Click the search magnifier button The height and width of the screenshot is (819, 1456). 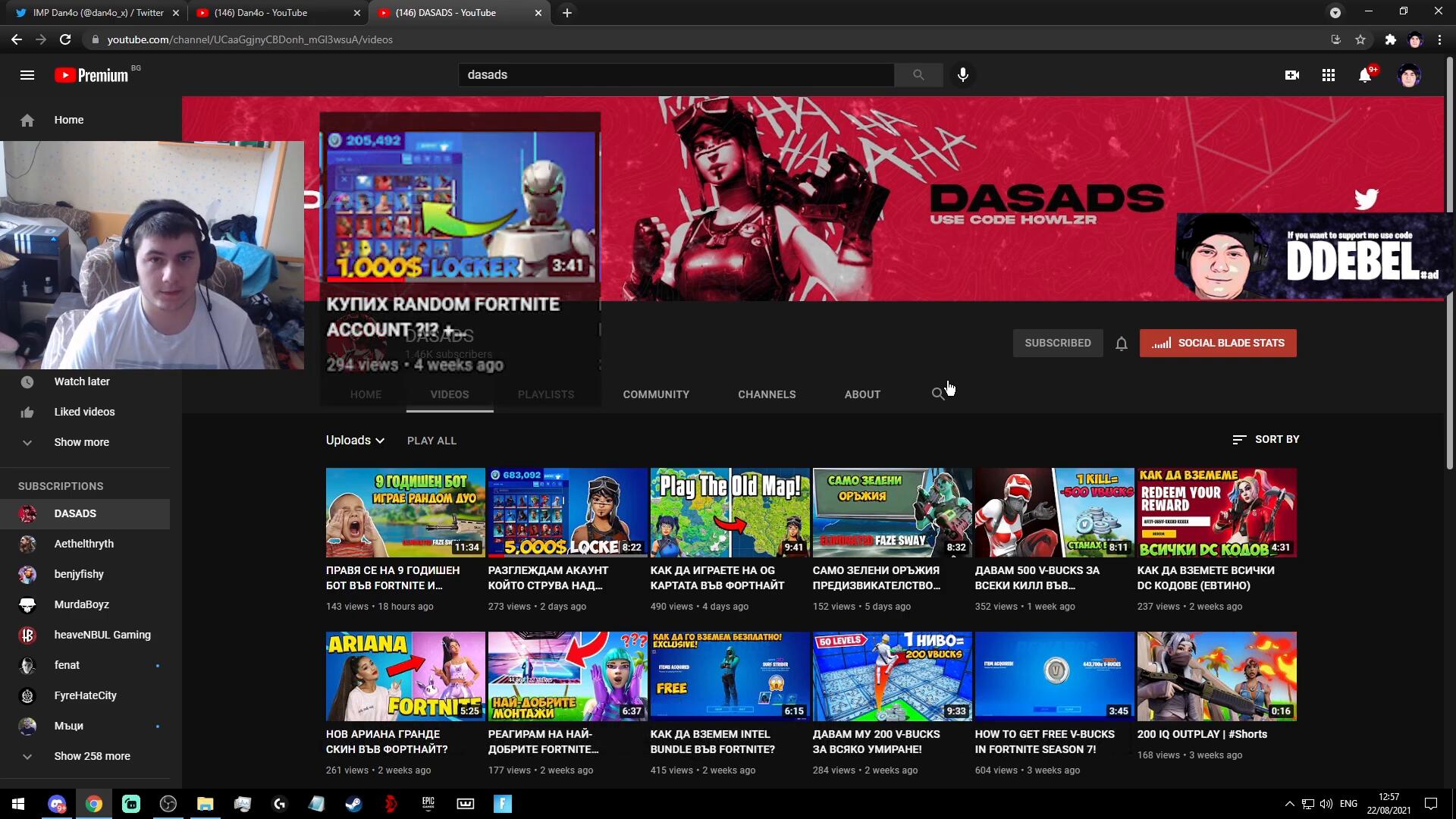918,75
